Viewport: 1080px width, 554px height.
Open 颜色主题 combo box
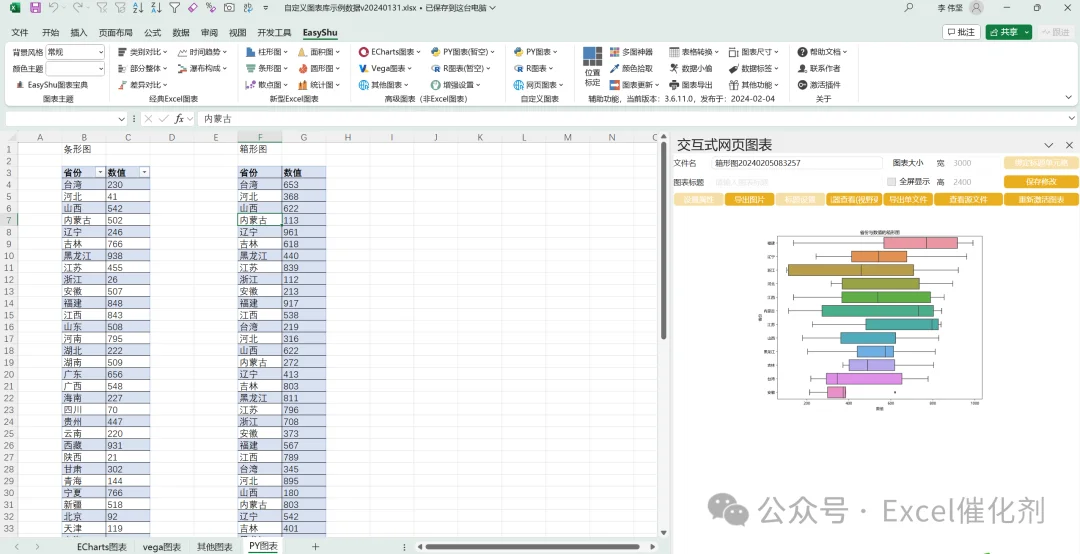pyautogui.click(x=75, y=68)
